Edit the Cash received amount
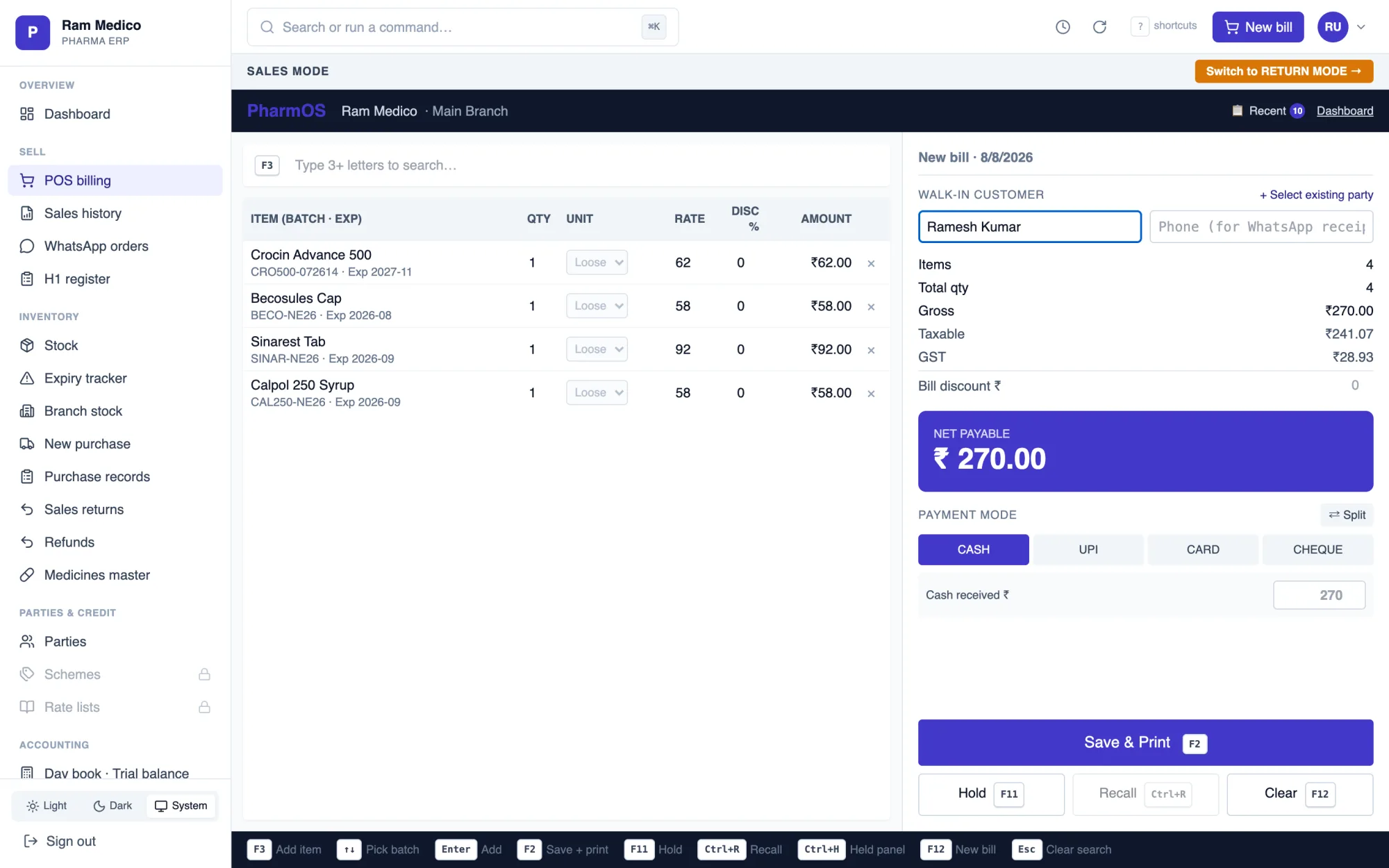 click(1319, 595)
